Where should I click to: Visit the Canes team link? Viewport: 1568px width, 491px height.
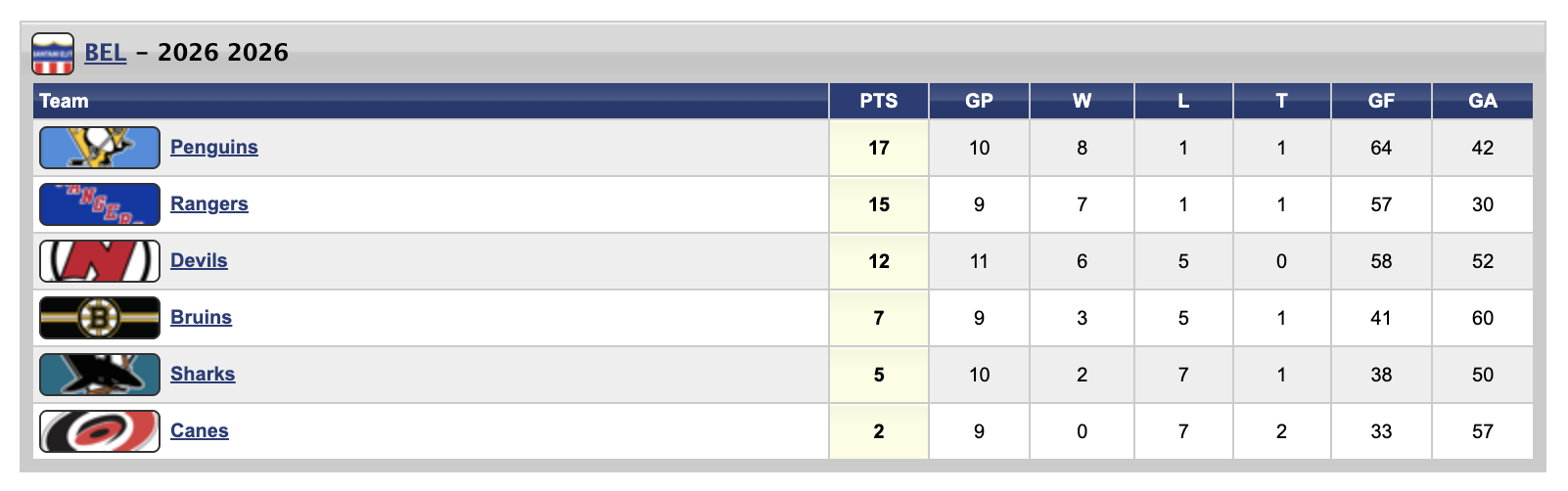200,430
